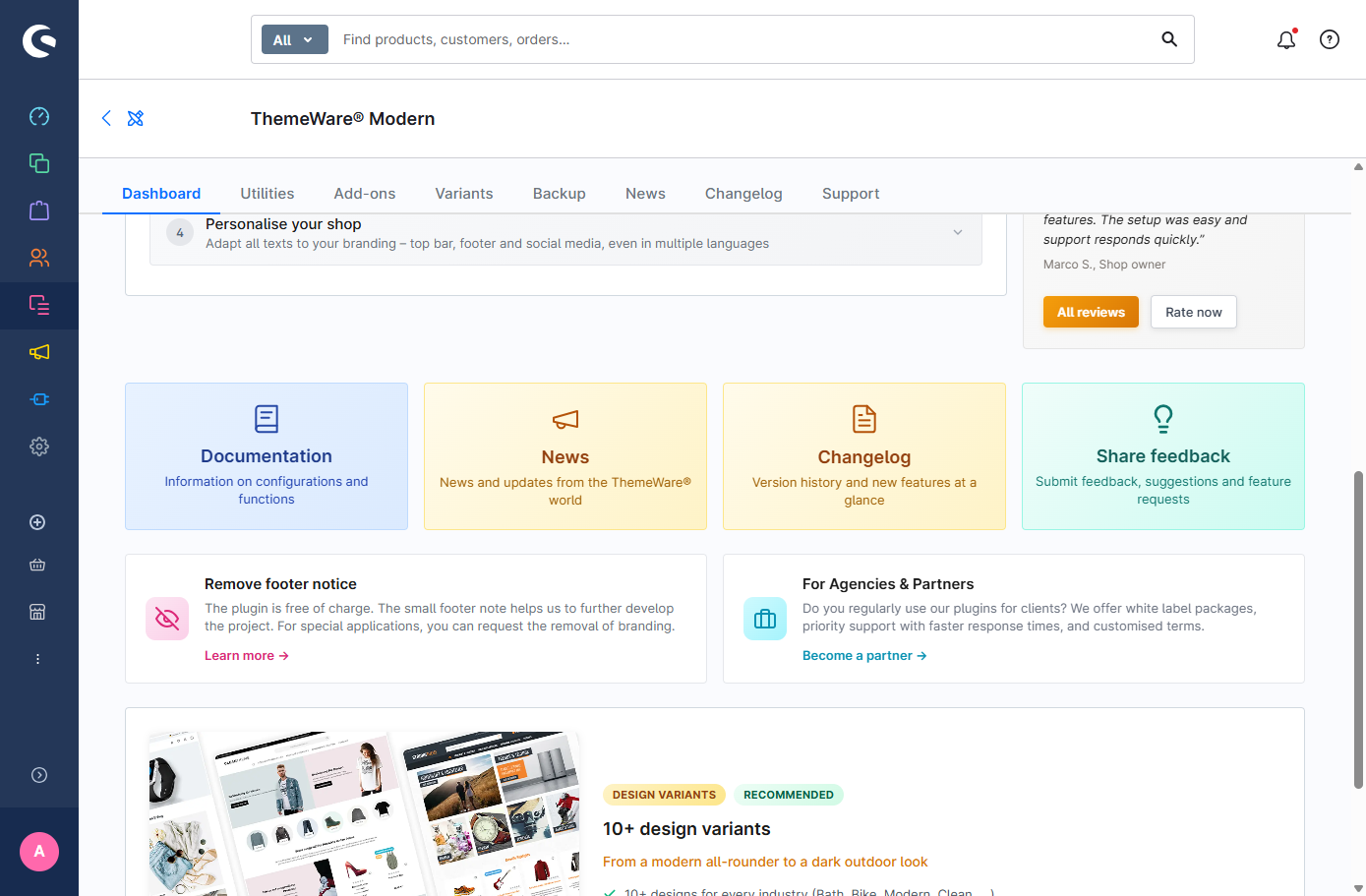
Task: Click the Rate now button
Action: coord(1194,312)
